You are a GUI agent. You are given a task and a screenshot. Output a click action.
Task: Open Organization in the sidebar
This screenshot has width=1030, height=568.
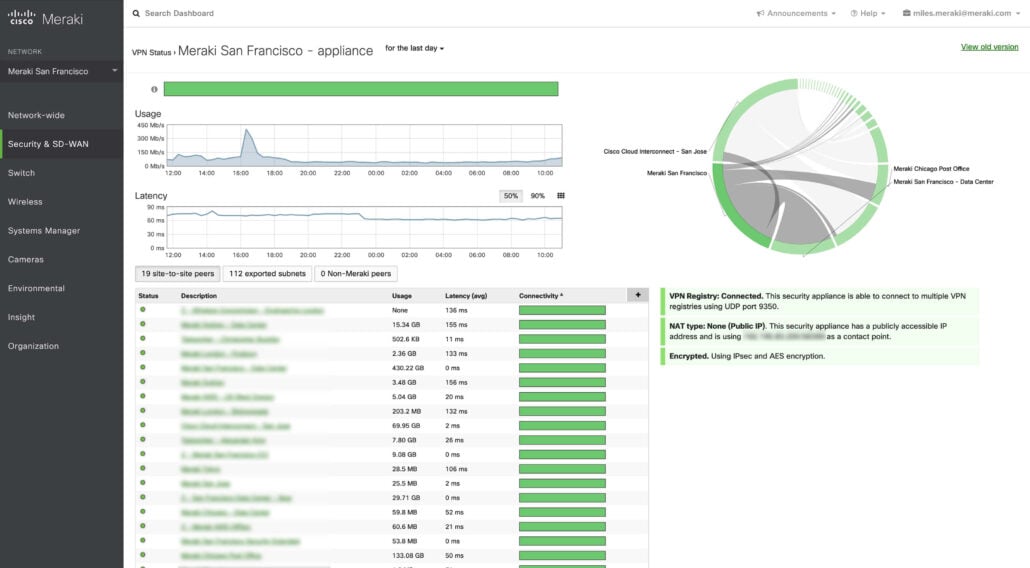62,346
